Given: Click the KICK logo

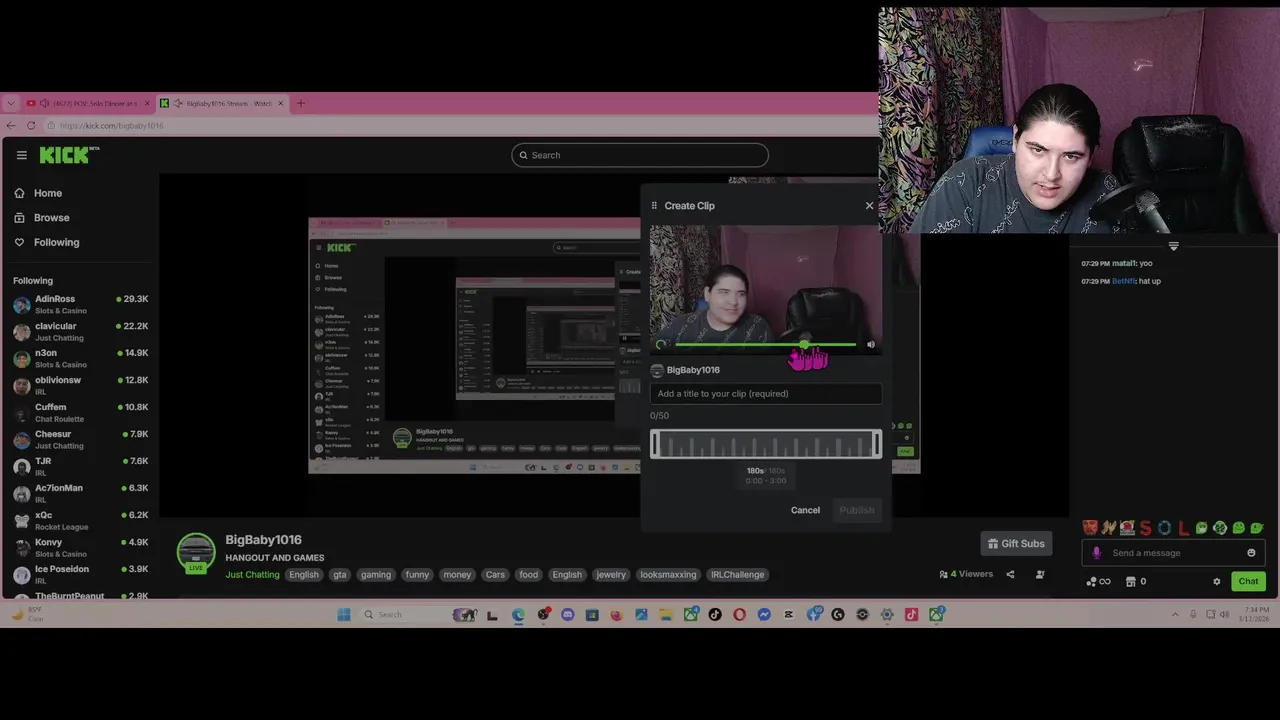Looking at the screenshot, I should click(69, 155).
